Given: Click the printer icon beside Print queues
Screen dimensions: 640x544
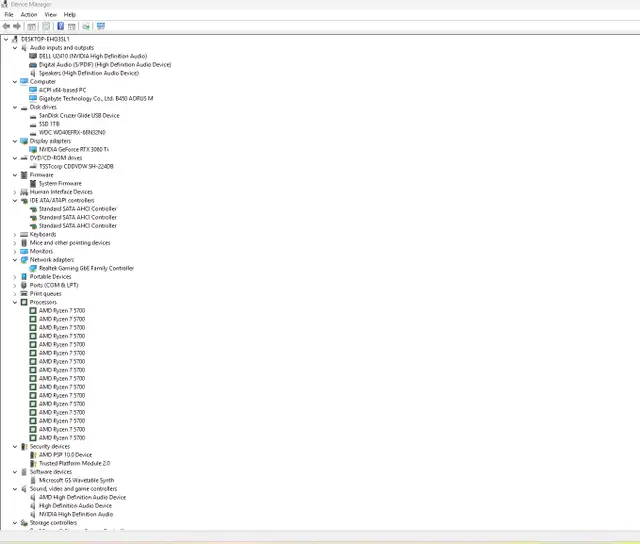Looking at the screenshot, I should click(x=24, y=294).
